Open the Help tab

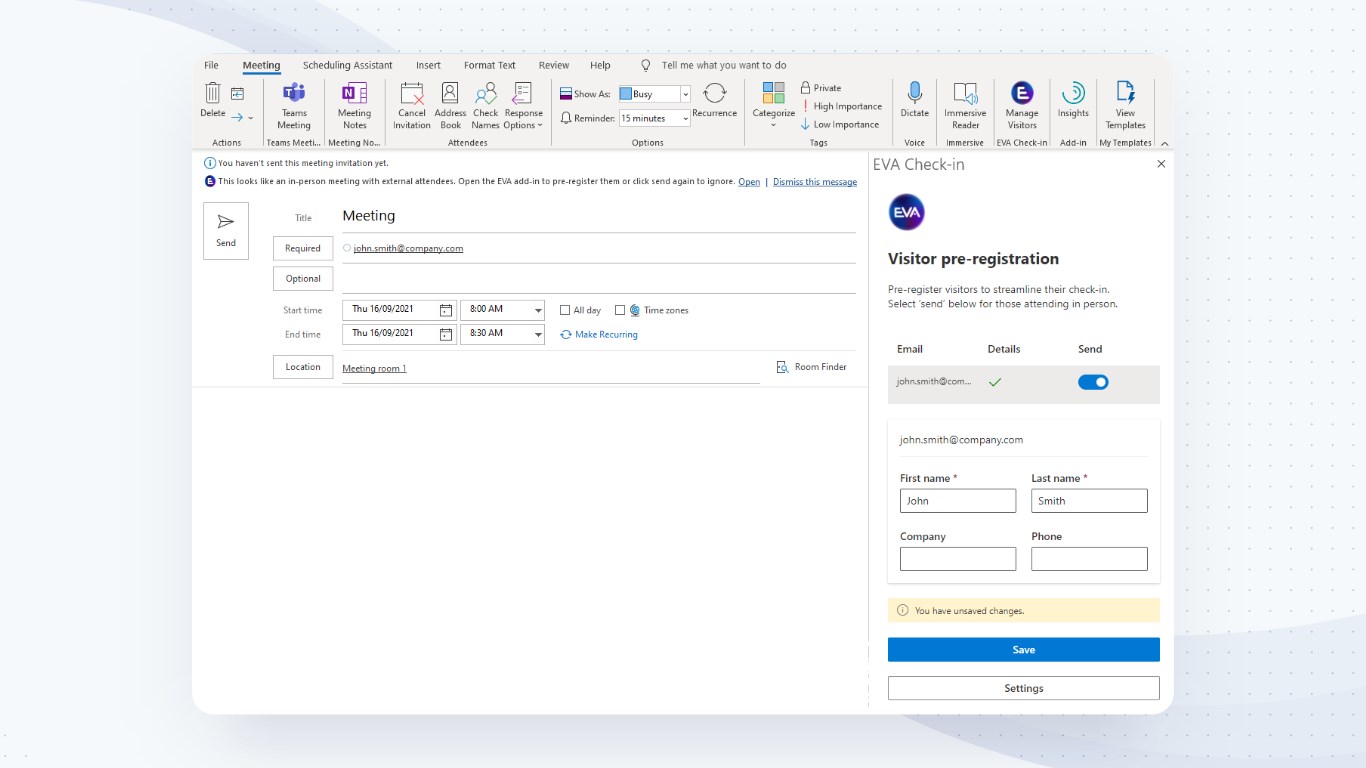(x=600, y=65)
